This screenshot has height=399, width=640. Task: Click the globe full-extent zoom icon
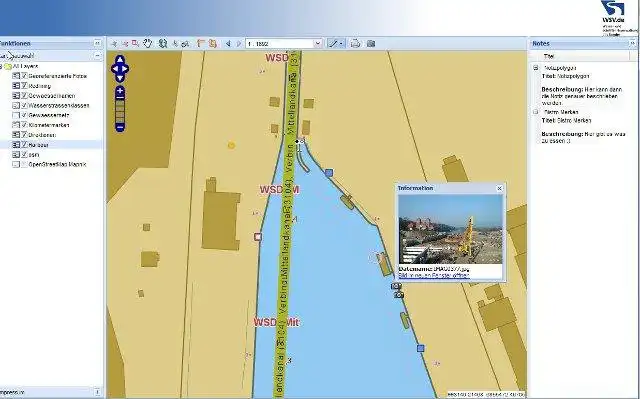click(x=163, y=43)
